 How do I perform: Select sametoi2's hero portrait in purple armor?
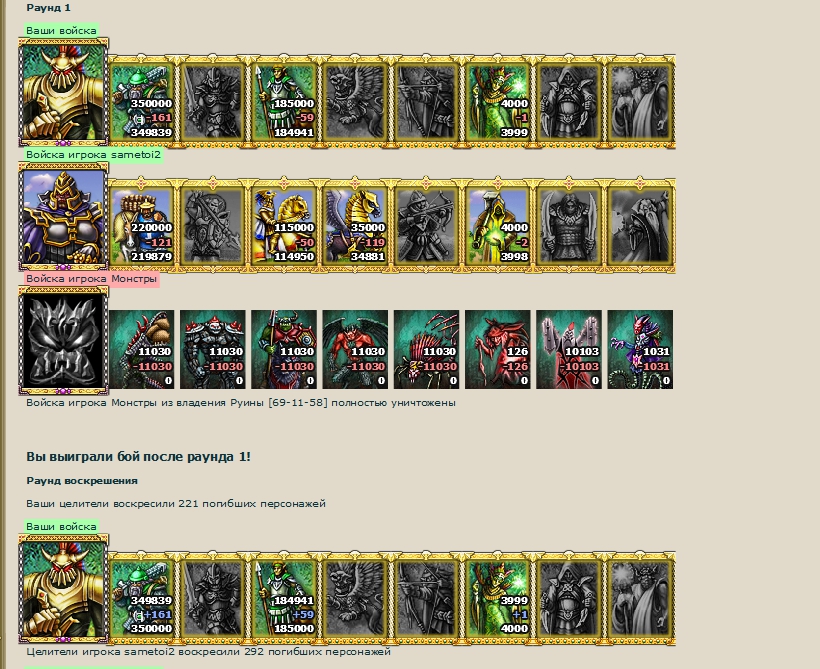coord(63,217)
